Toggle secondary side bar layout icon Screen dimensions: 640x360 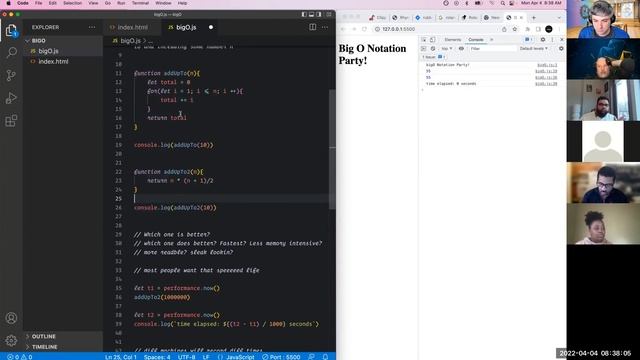319,14
